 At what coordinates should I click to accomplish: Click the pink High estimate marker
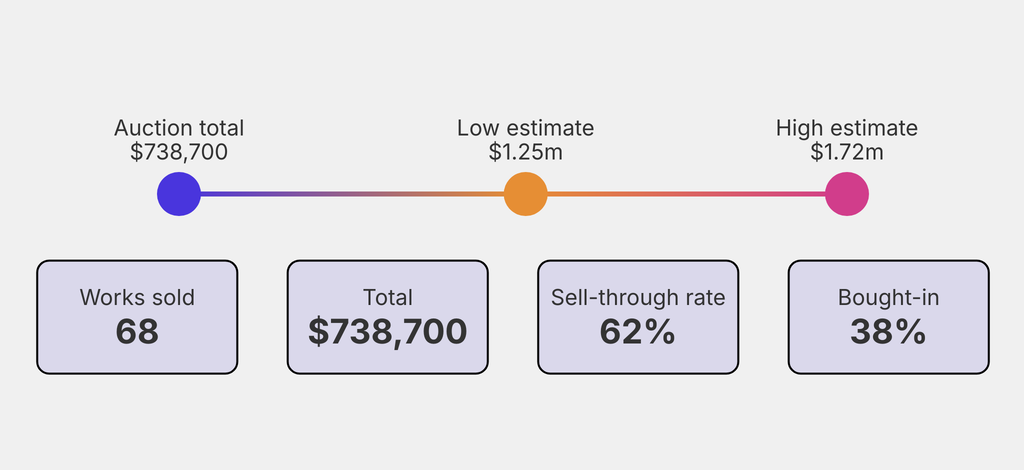point(846,194)
